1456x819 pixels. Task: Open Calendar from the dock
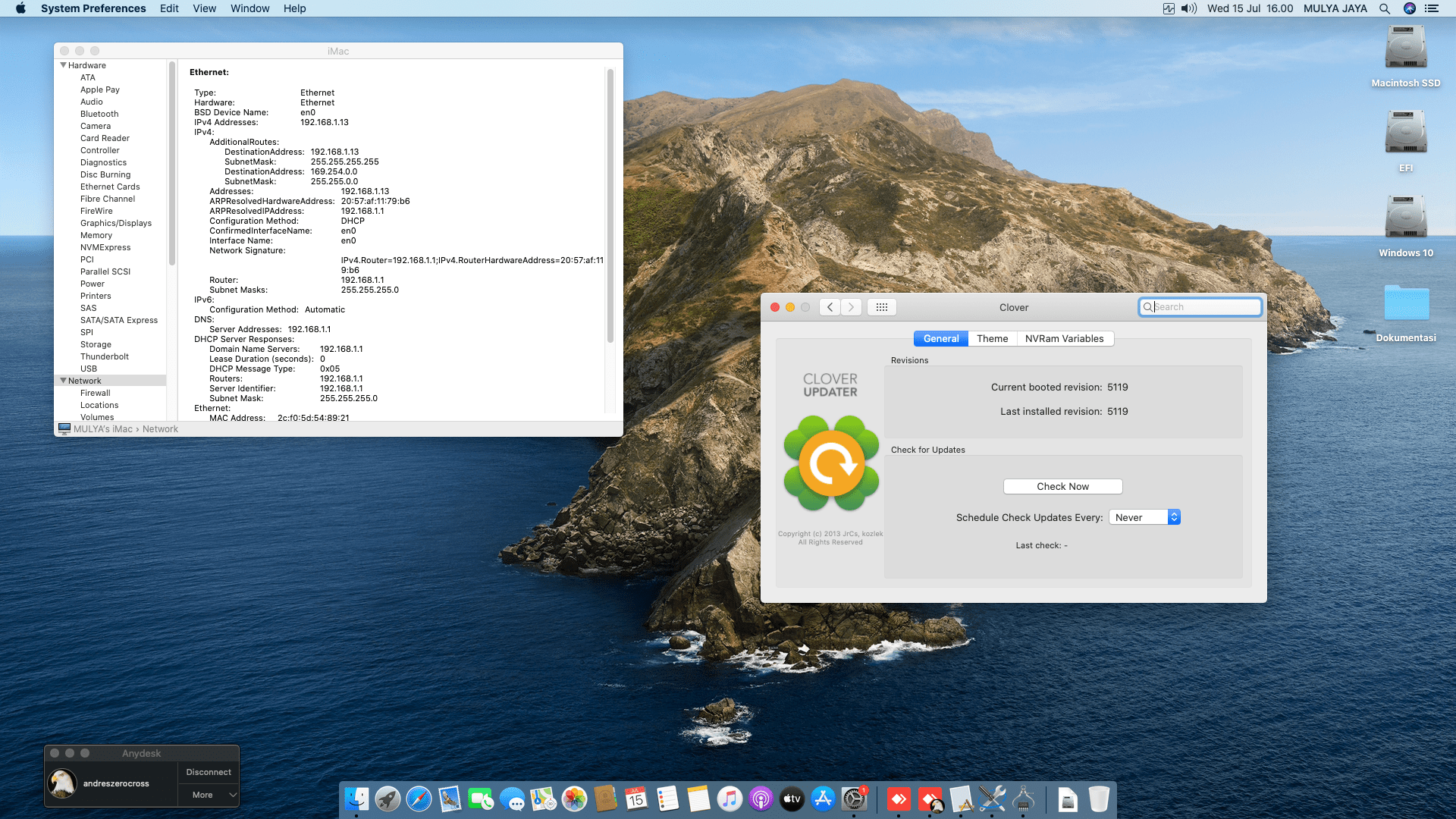coord(636,799)
